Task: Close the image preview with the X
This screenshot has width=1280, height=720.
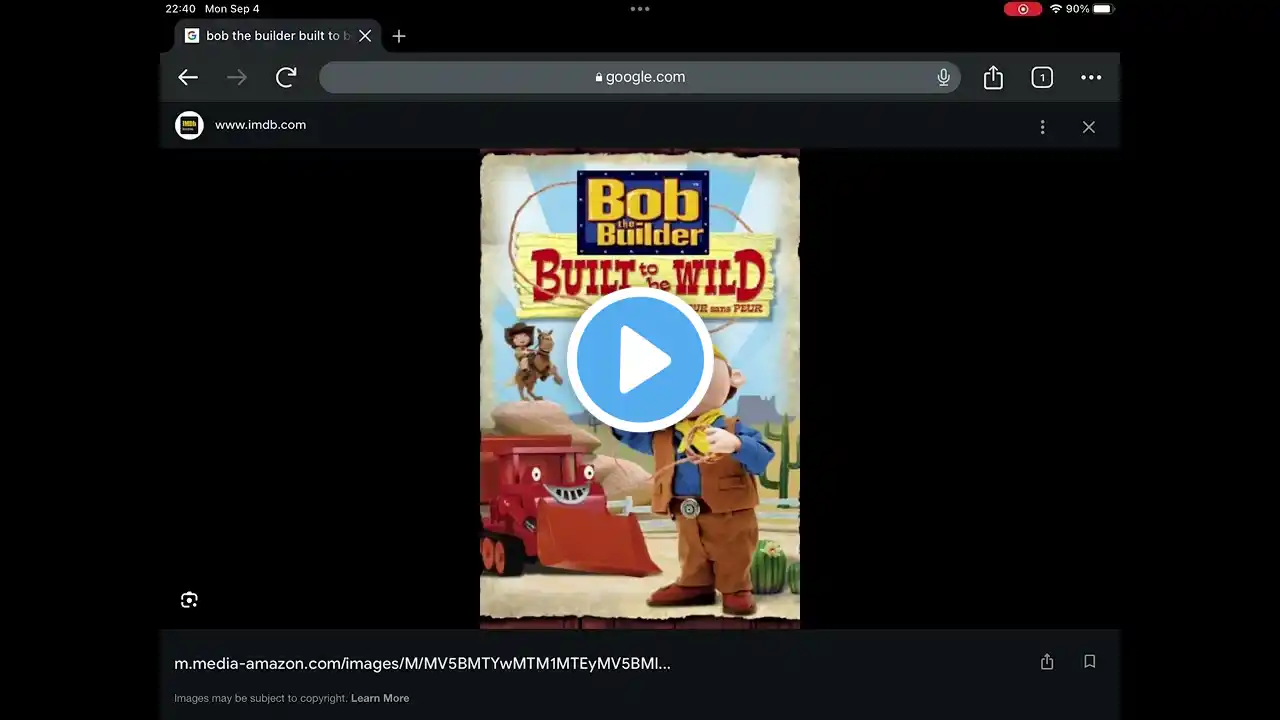Action: point(1089,127)
